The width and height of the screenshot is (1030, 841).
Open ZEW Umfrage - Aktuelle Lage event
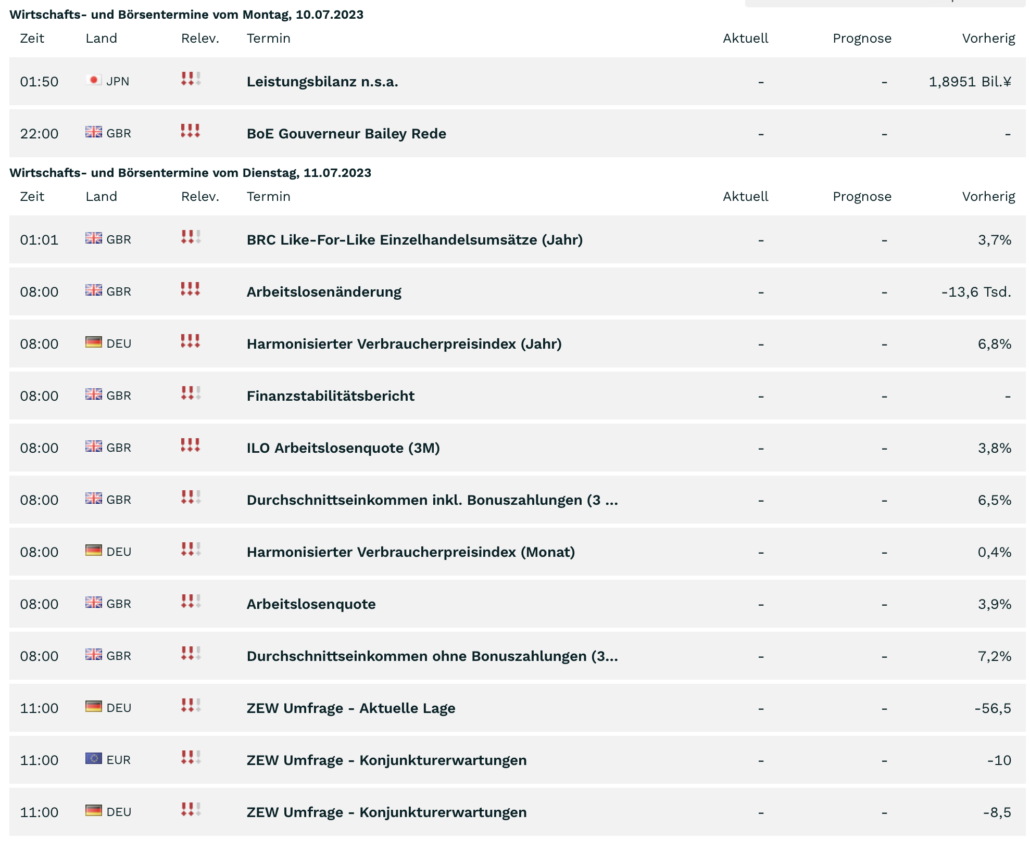(x=351, y=708)
